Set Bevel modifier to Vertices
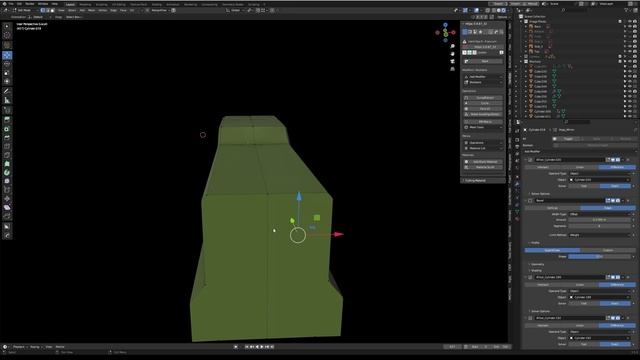Image resolution: width=640 pixels, height=360 pixels. pos(552,208)
